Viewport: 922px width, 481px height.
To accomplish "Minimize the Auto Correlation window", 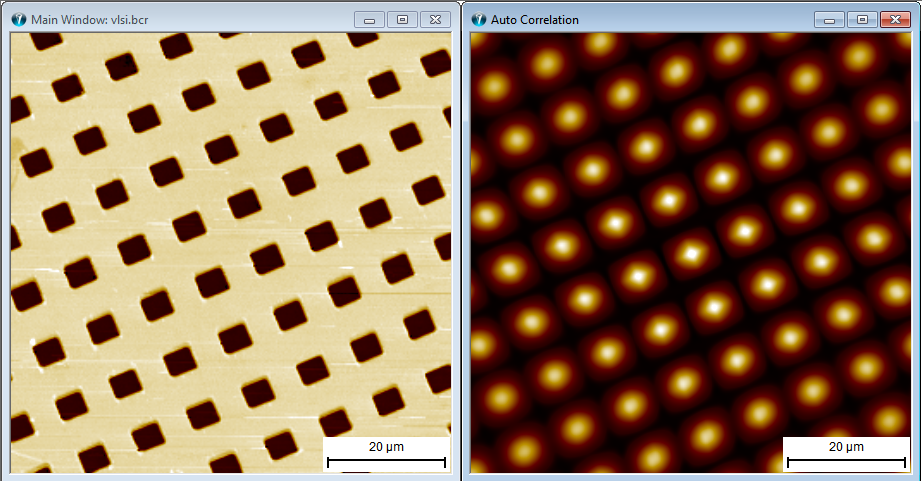I will click(x=829, y=19).
